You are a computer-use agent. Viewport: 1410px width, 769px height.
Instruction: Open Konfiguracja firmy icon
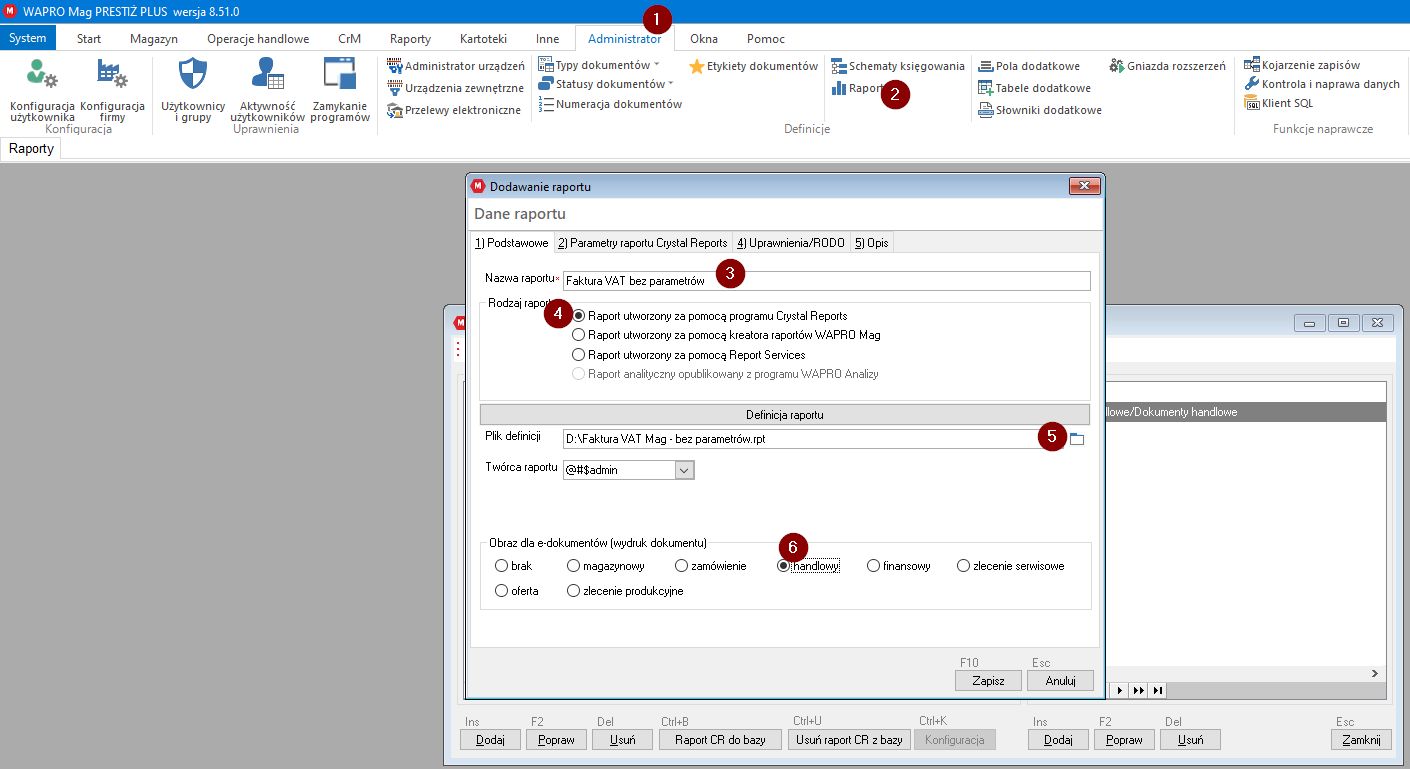[x=112, y=76]
